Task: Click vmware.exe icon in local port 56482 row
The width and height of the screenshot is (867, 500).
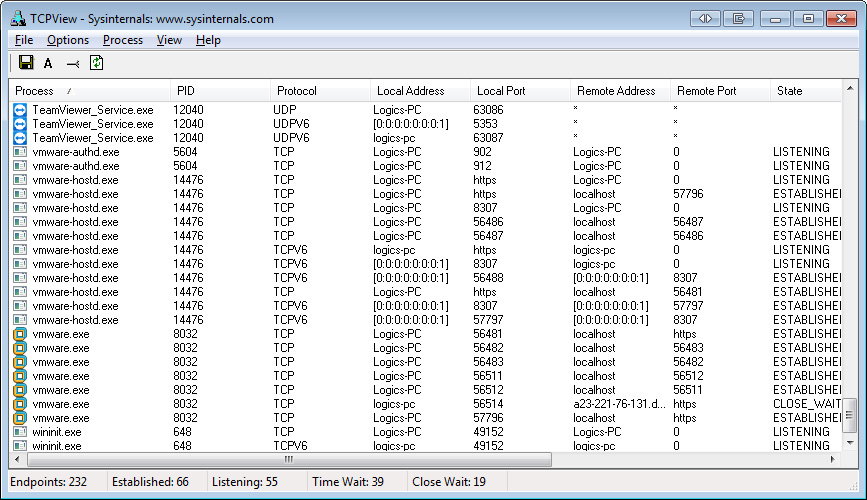Action: click(20, 348)
